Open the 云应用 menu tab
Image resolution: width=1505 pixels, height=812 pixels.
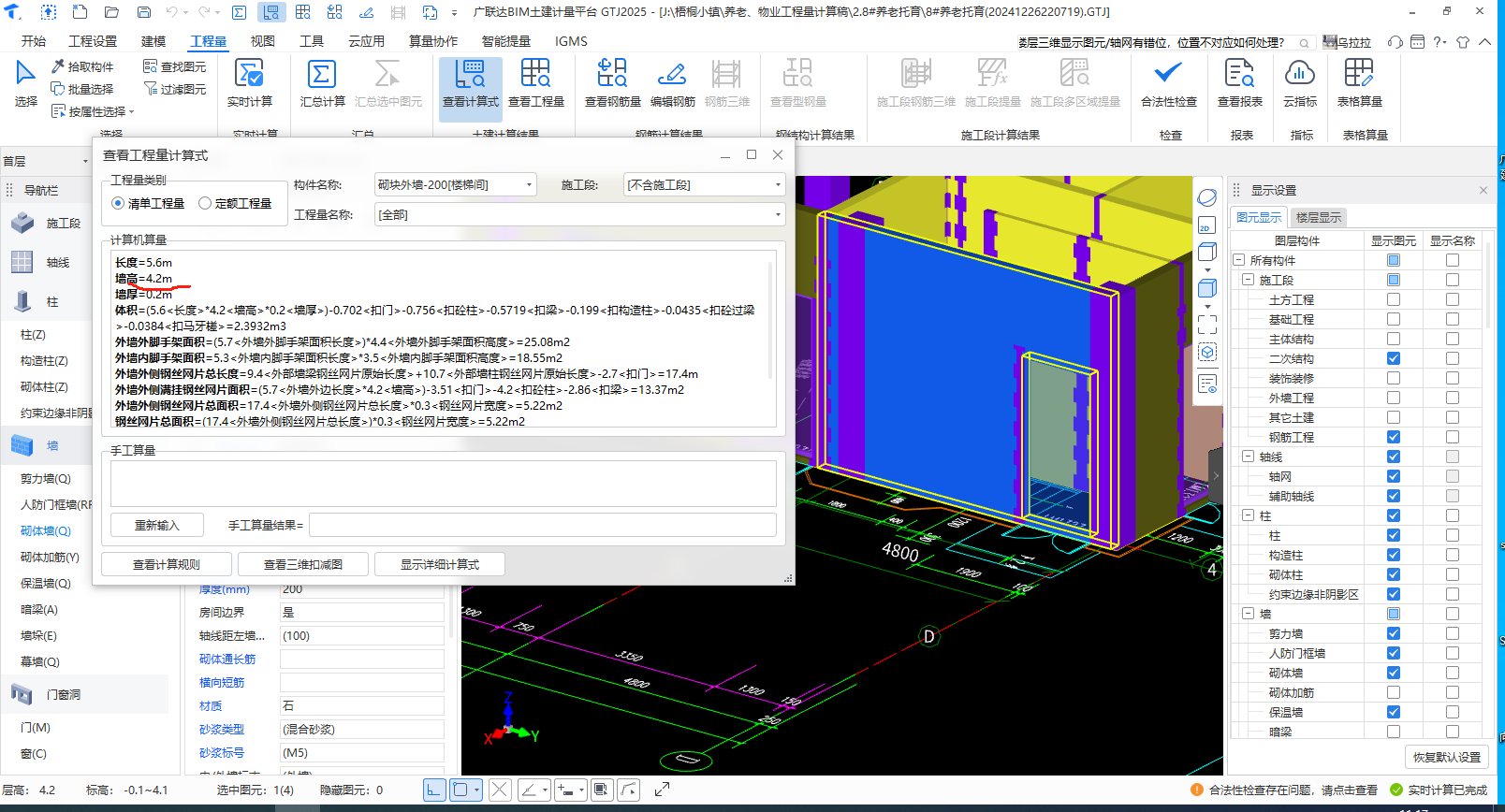pyautogui.click(x=366, y=41)
